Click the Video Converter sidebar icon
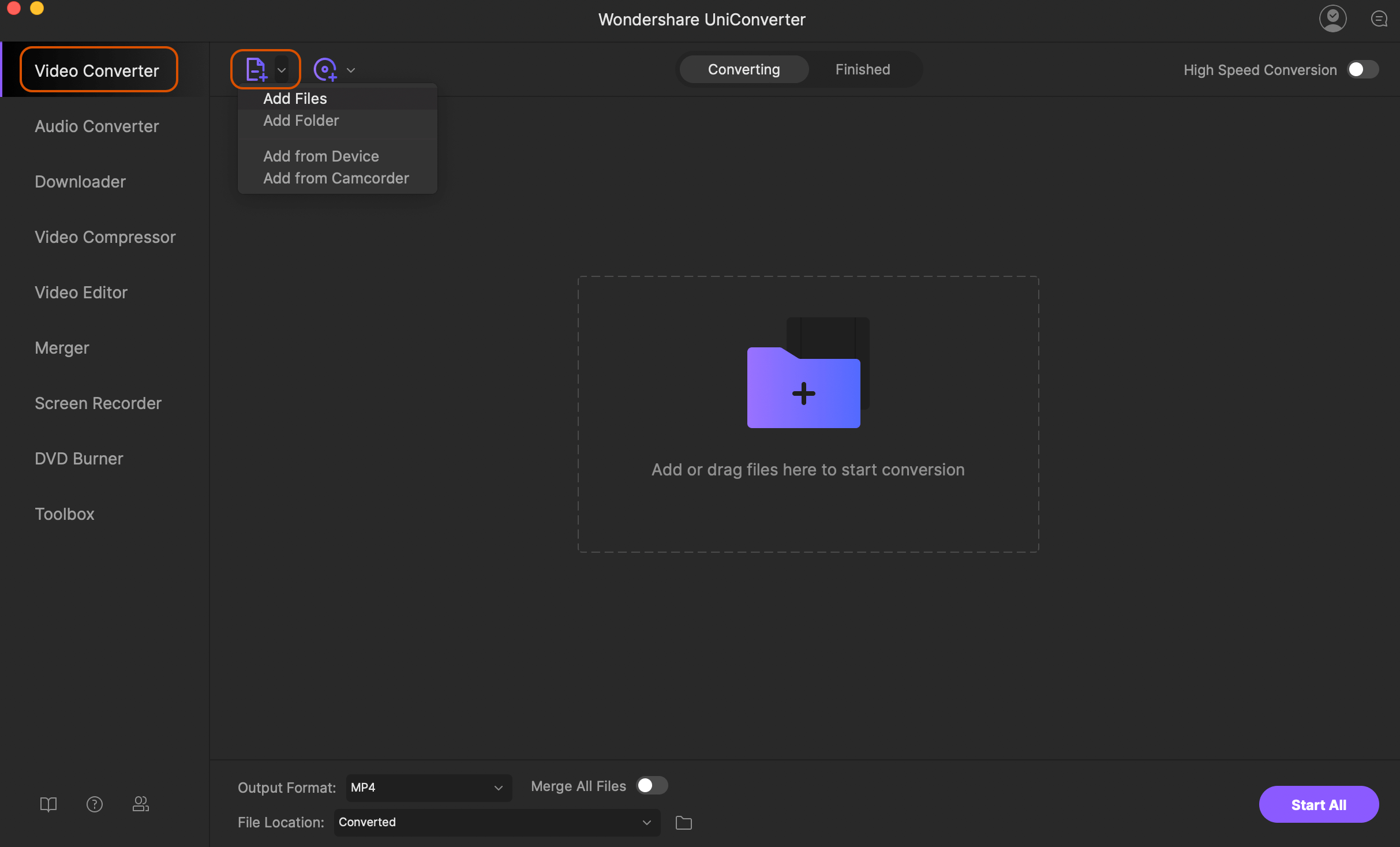Screen dimensions: 1400x847 (97, 69)
